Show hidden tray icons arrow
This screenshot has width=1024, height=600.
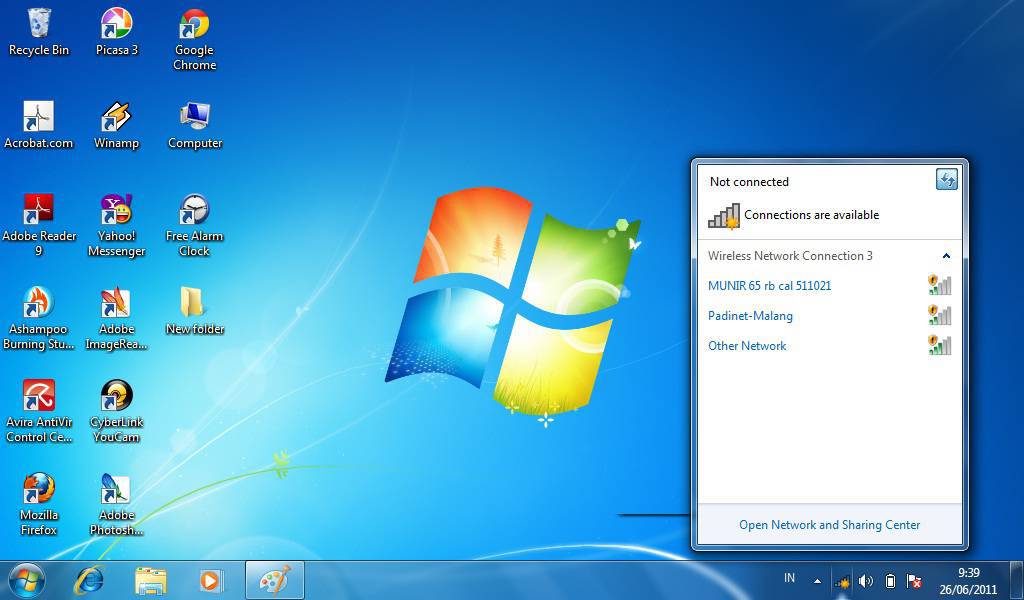[x=818, y=580]
